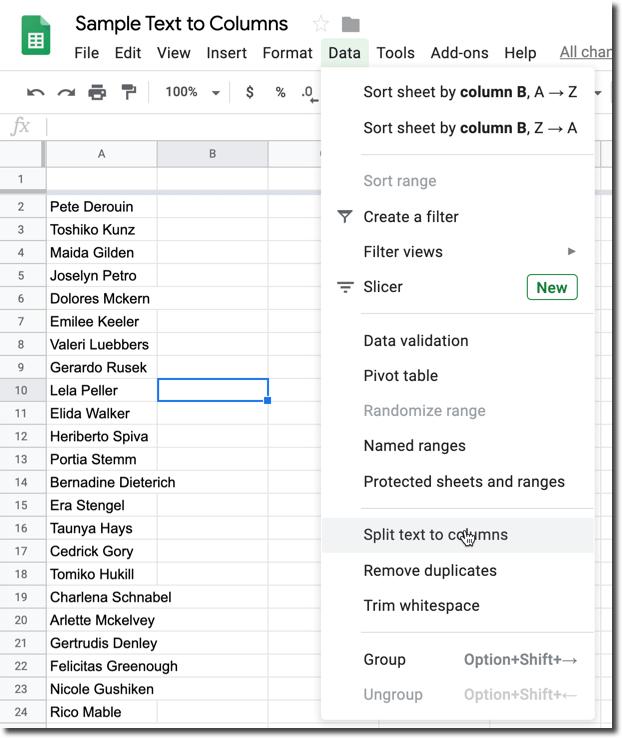The height and width of the screenshot is (738, 622).
Task: Format as currency with dollar icon
Action: coord(250,92)
